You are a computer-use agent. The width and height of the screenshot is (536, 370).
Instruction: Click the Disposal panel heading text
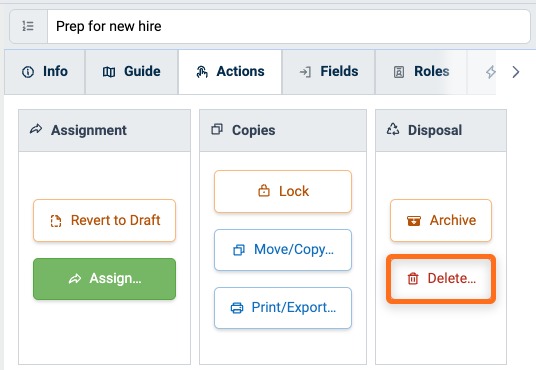click(435, 130)
